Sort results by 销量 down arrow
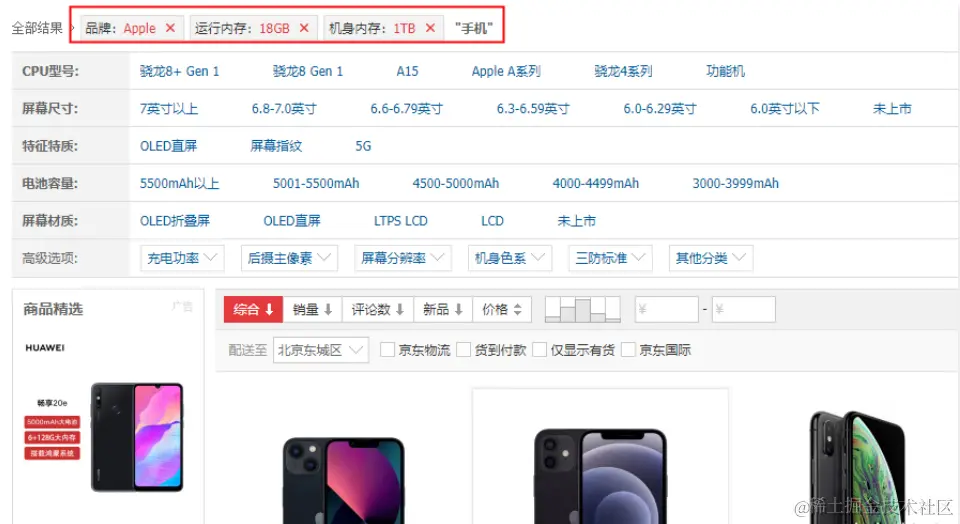This screenshot has height=524, width=960. (312, 310)
